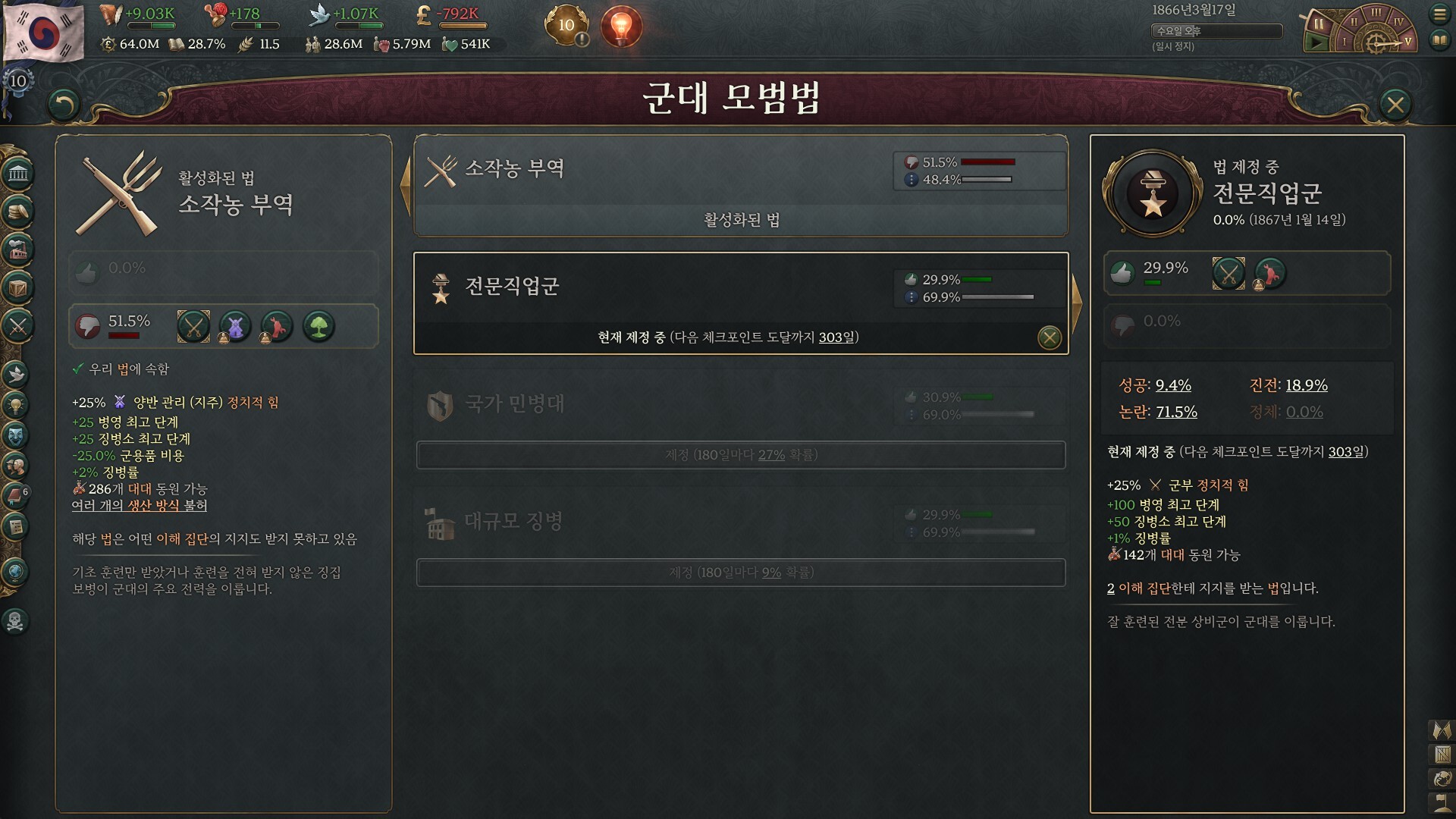Click the Korean national flag

tap(42, 33)
